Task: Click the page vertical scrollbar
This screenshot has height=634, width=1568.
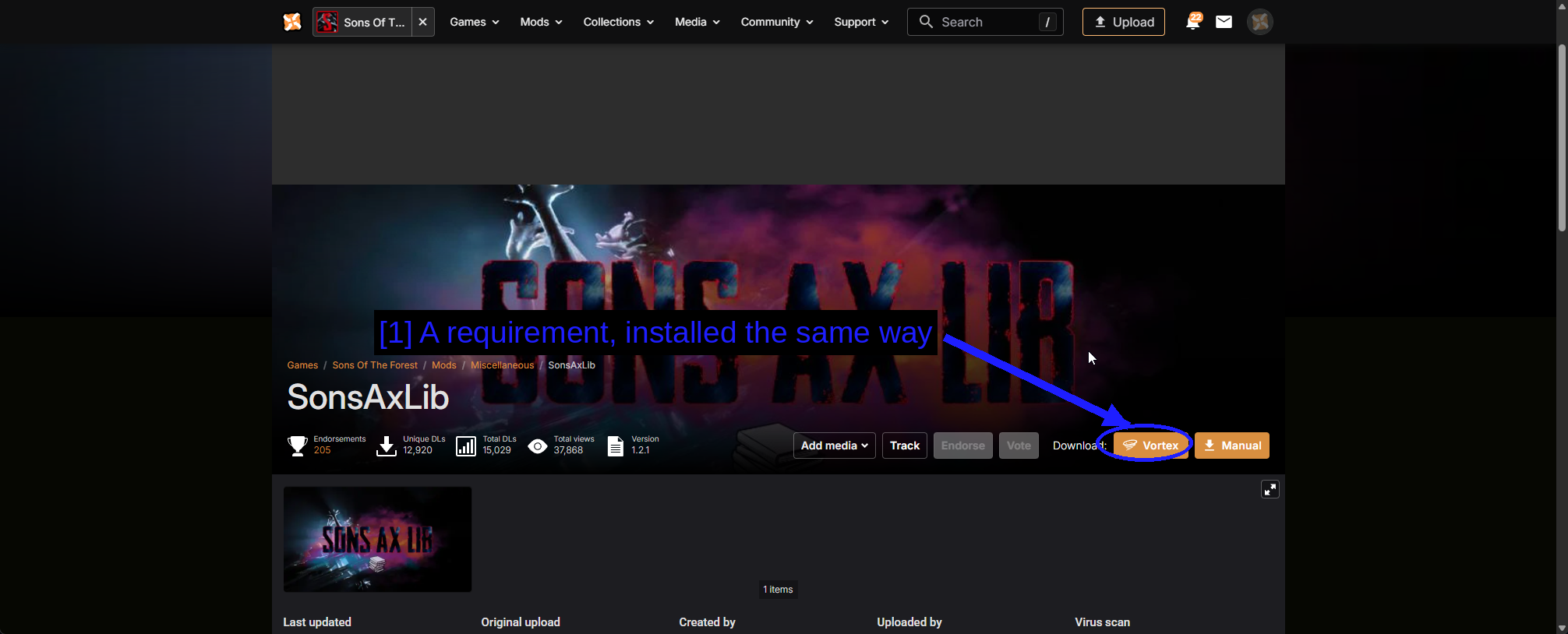Action: coord(1562,137)
